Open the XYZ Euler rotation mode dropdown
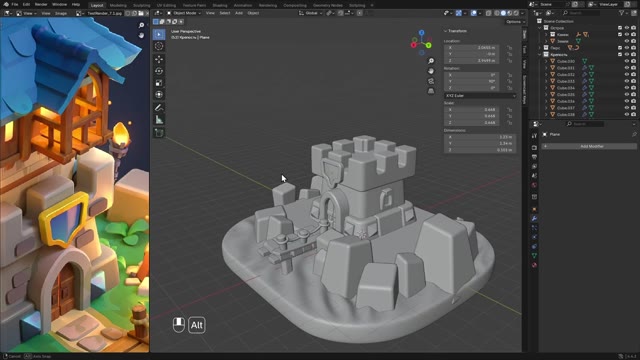This screenshot has width=640, height=360. pos(480,96)
